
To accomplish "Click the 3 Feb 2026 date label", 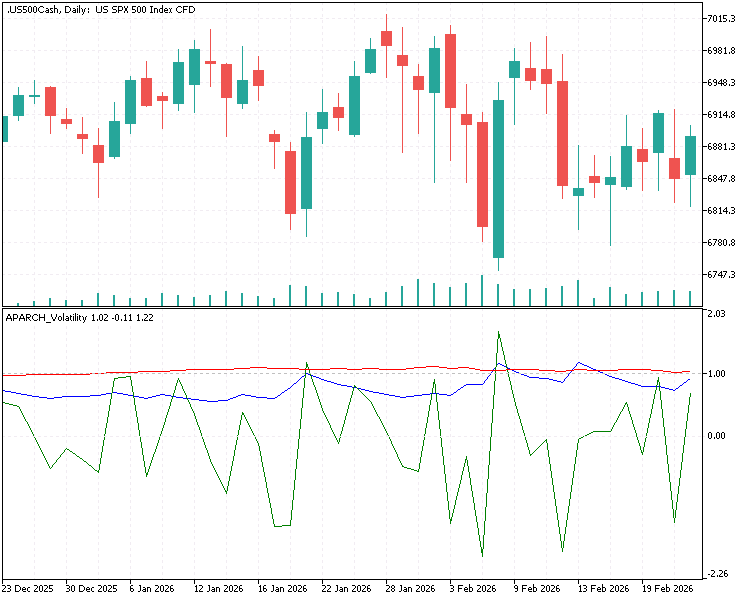I will coord(473,589).
